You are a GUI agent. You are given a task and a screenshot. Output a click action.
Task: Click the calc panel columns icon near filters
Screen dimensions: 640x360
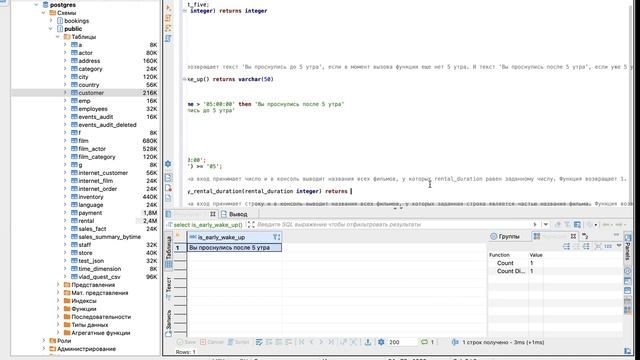577,224
